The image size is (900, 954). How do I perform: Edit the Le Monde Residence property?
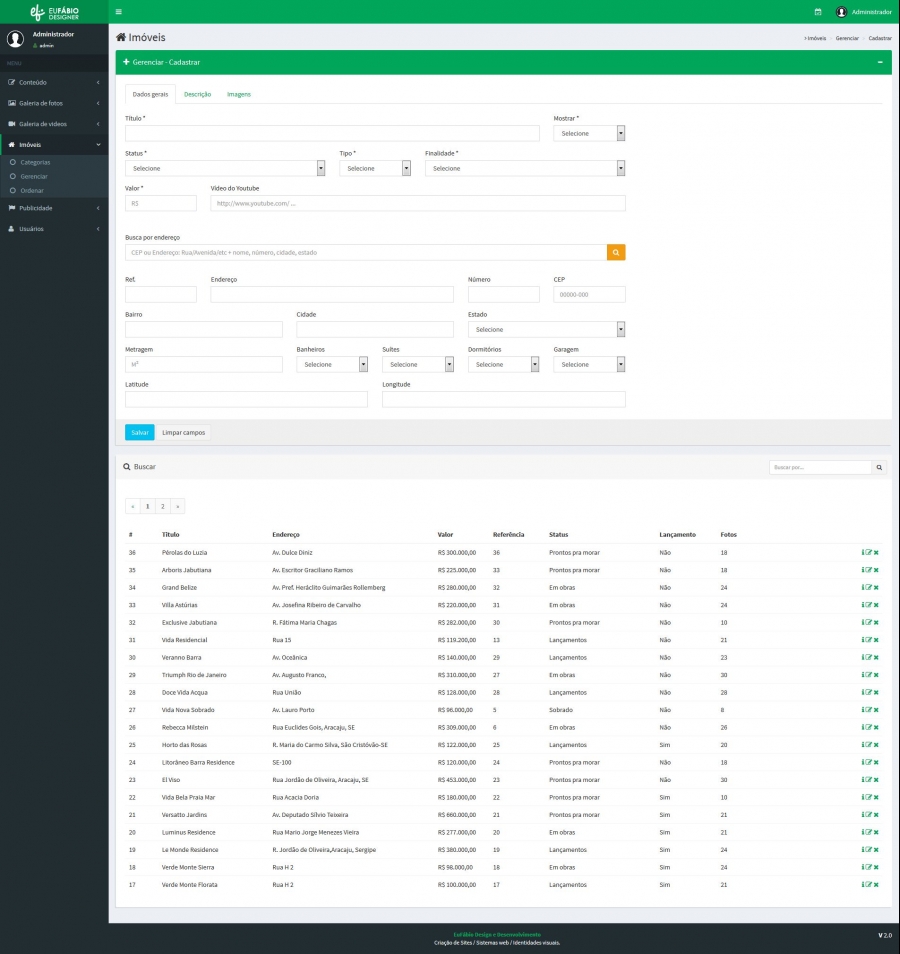[x=869, y=849]
